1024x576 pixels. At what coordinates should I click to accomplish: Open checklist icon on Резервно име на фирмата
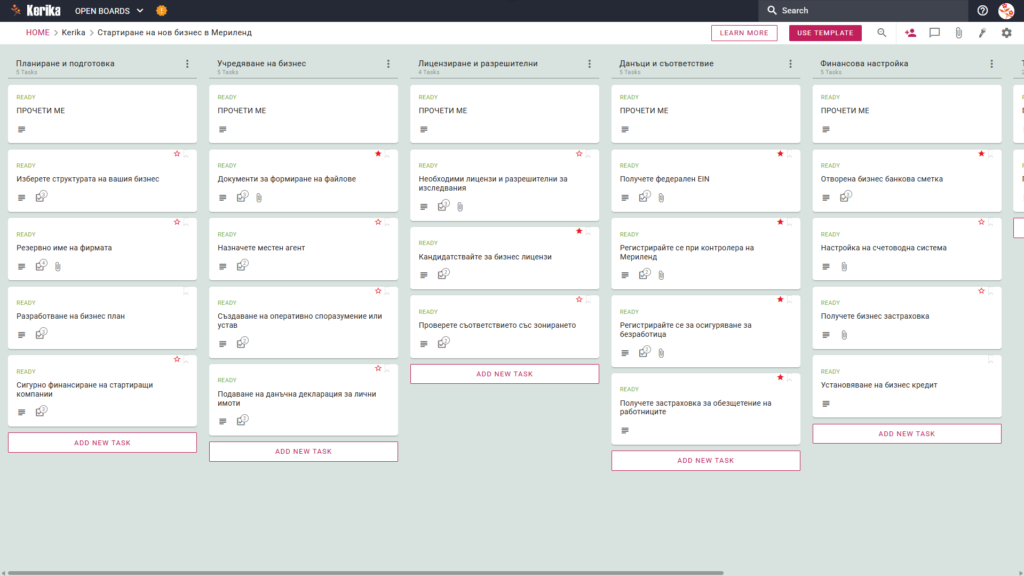coord(41,265)
